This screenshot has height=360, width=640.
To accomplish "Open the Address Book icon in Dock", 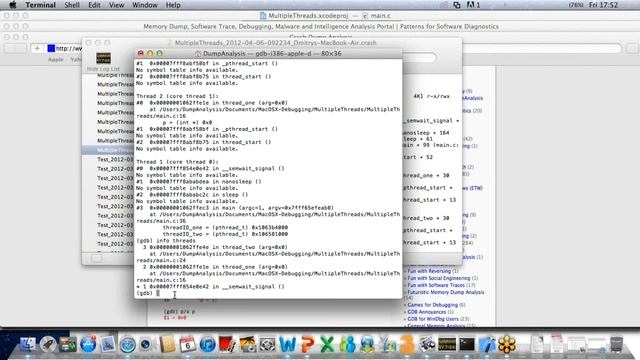I will click(x=167, y=344).
